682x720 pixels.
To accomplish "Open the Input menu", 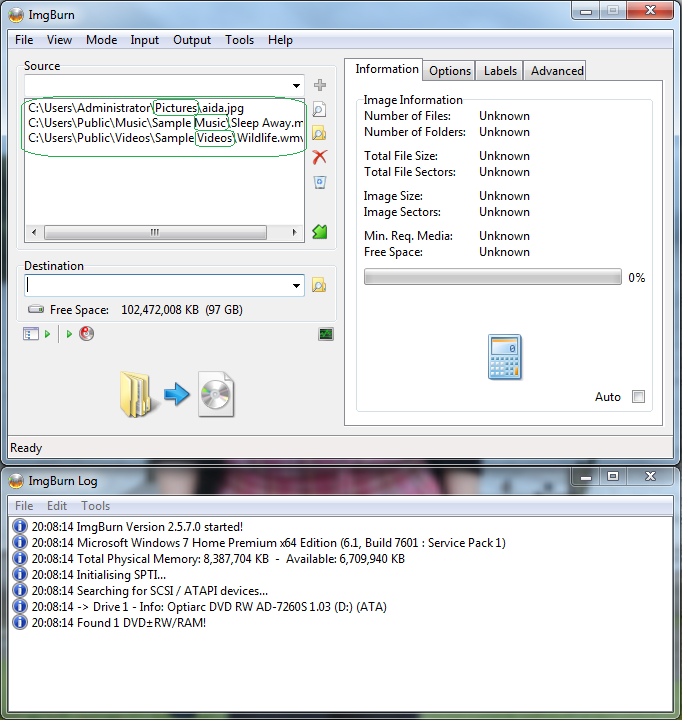I will click(x=145, y=40).
